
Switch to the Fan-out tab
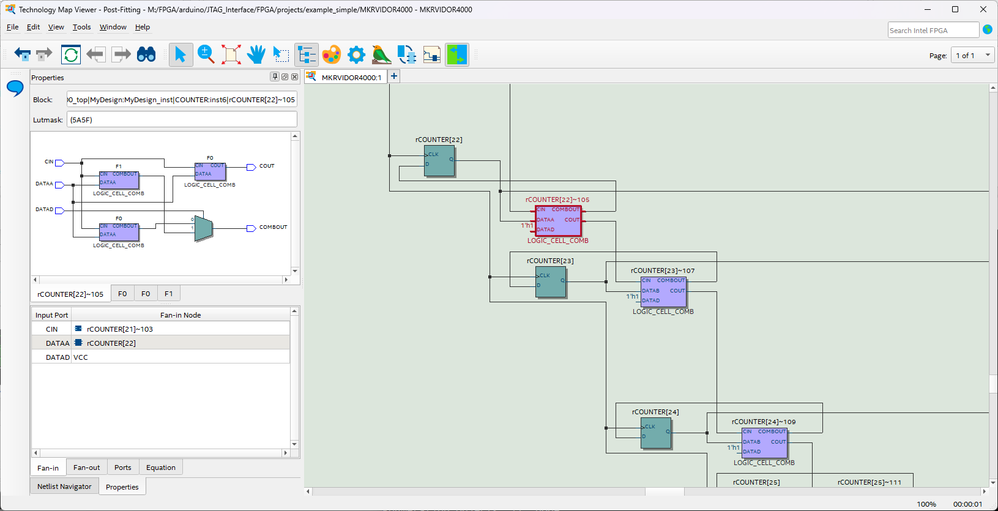tap(87, 467)
